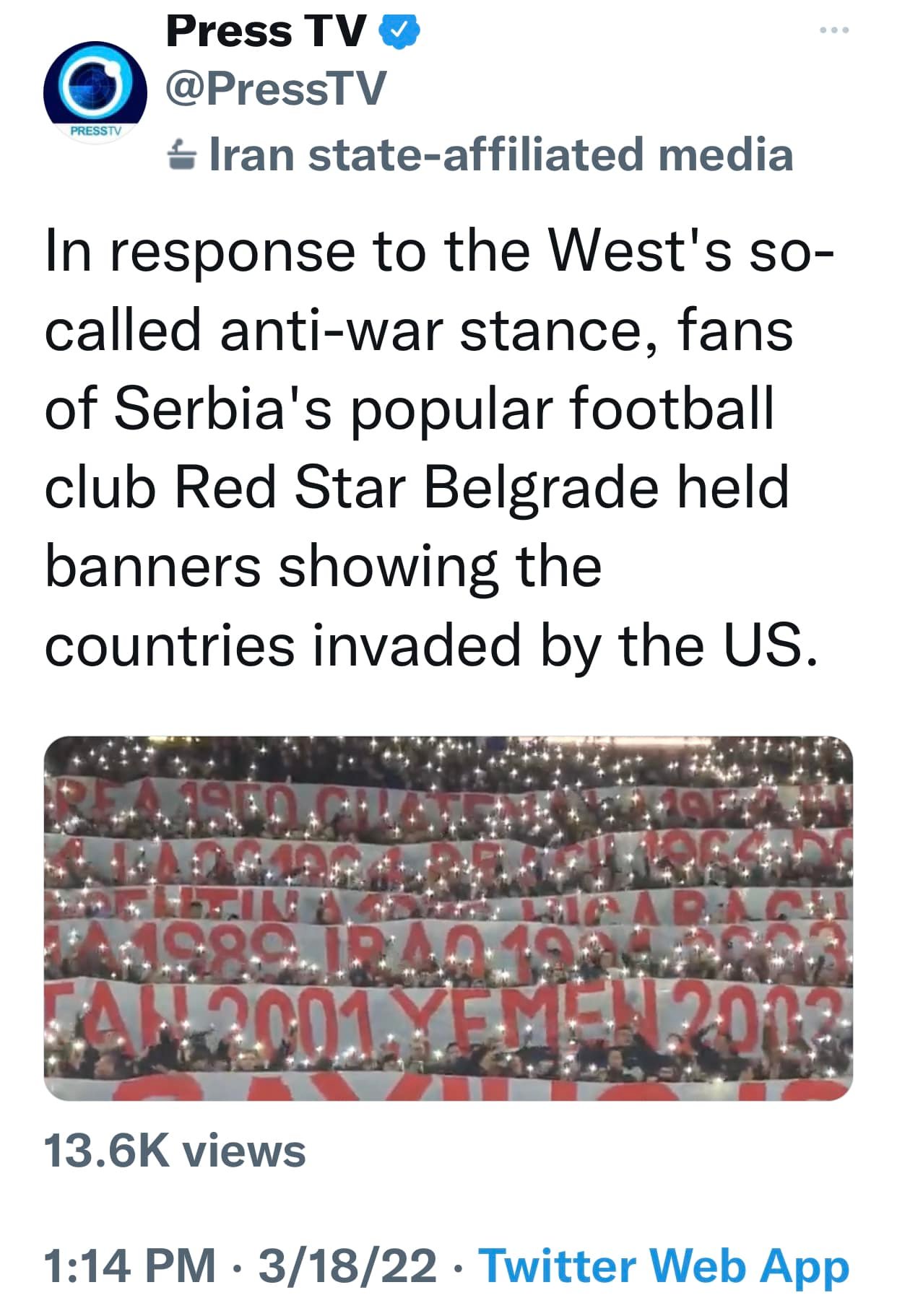This screenshot has height=1316, width=897.
Task: Play the Red Star fans banner video
Action: 448,918
